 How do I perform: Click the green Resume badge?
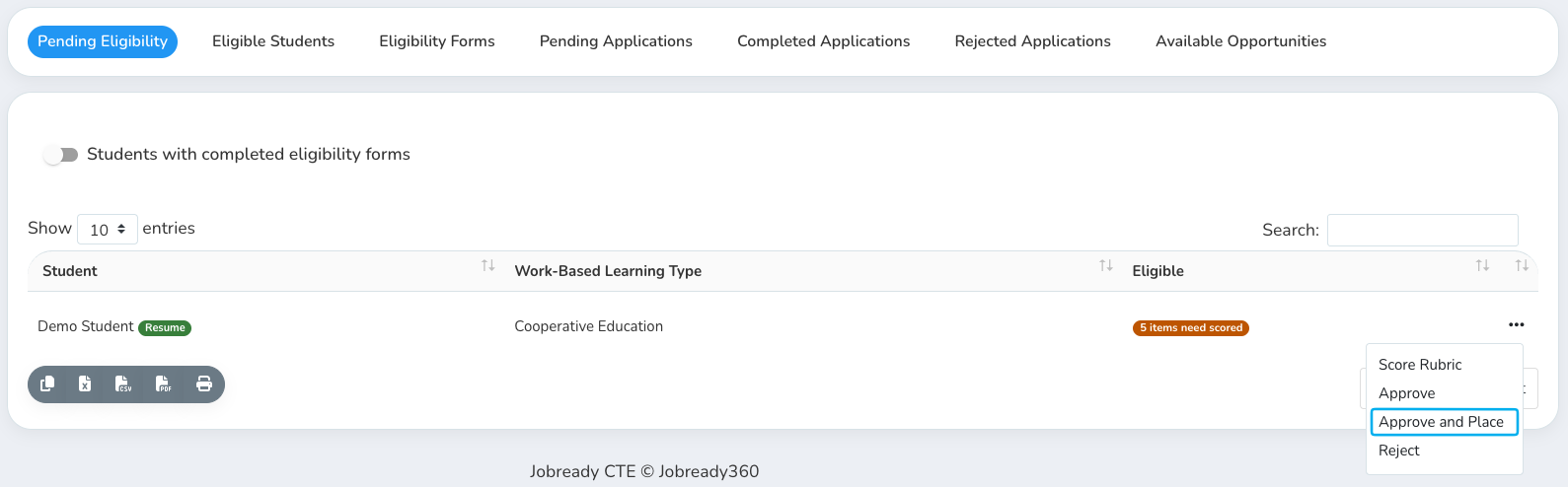pyautogui.click(x=165, y=327)
